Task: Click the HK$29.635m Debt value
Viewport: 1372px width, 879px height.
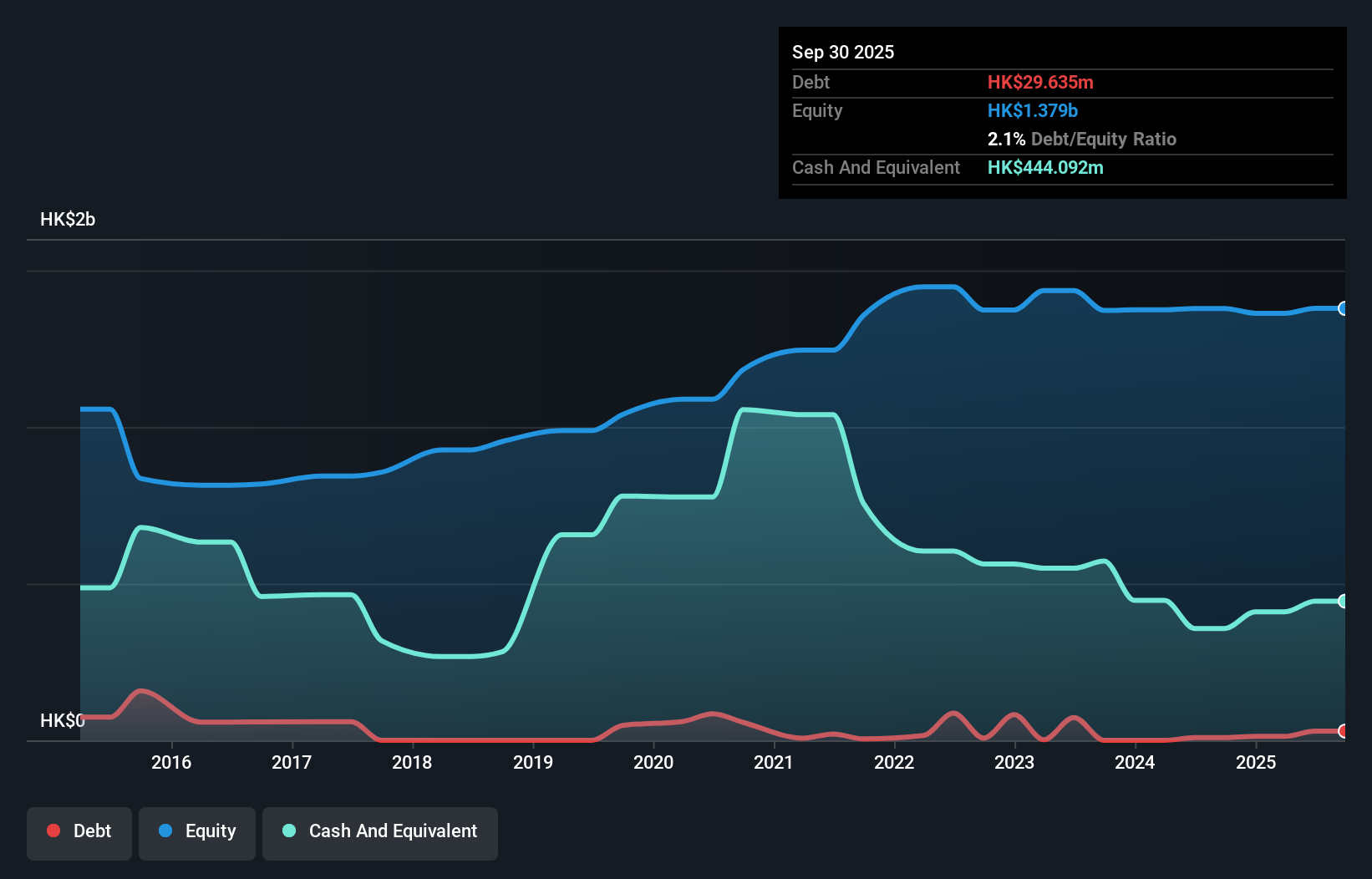Action: [1040, 82]
